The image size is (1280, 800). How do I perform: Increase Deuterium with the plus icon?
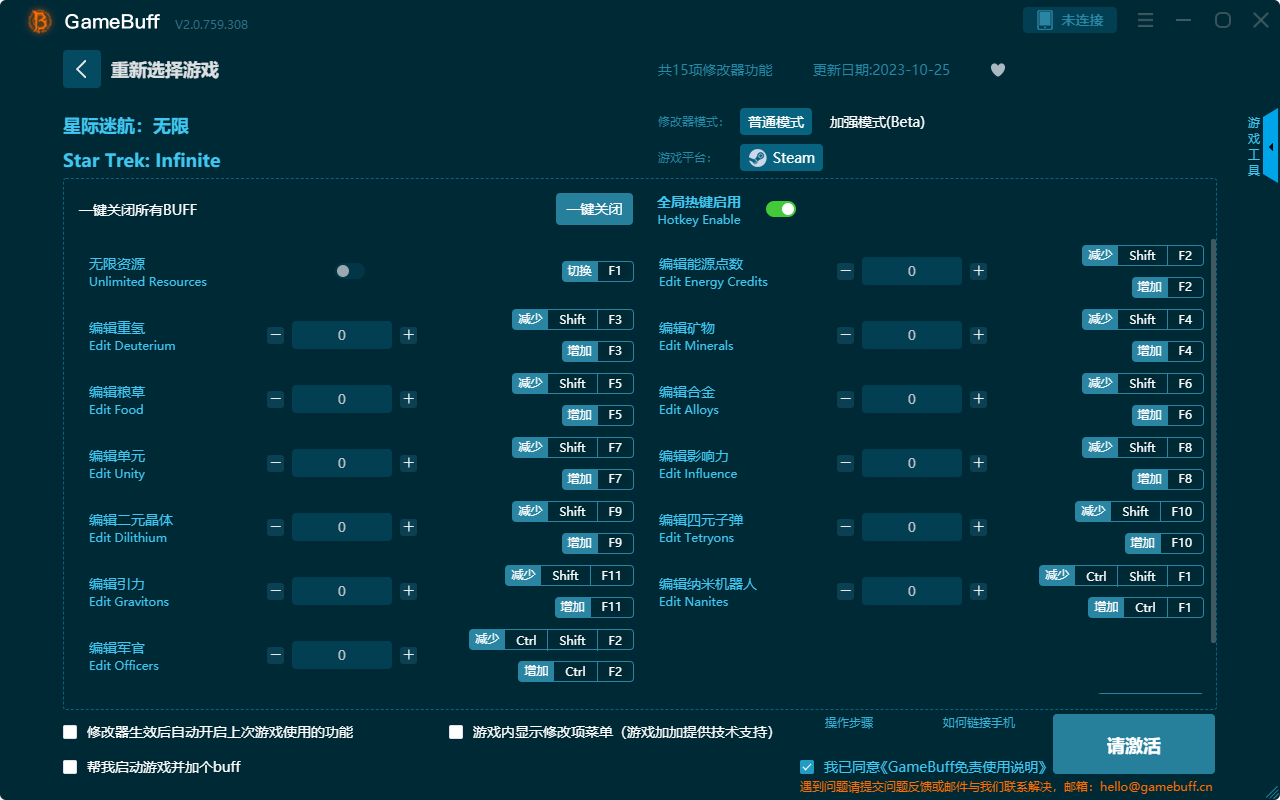pos(408,335)
